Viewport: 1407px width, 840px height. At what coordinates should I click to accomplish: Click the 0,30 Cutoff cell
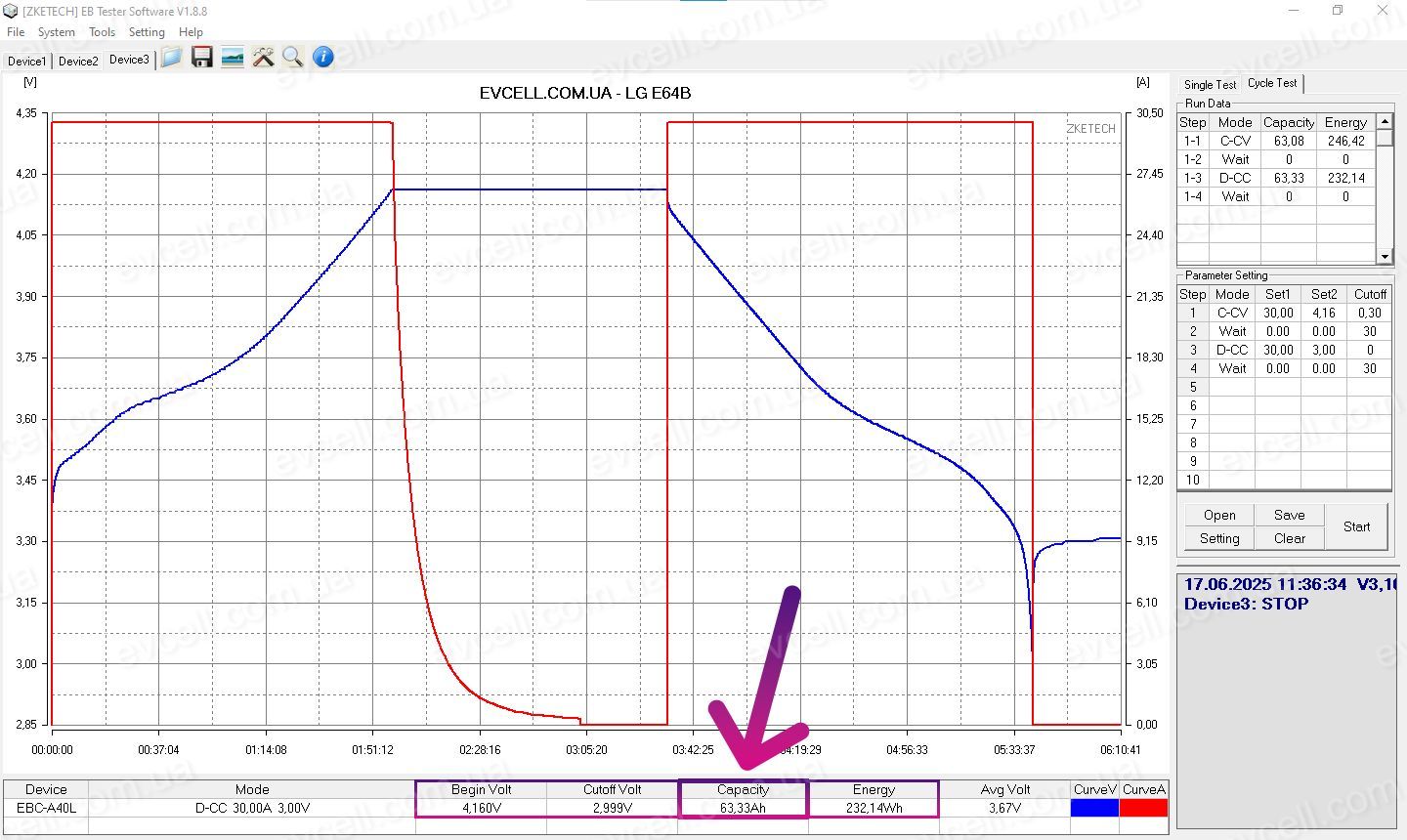click(x=1370, y=313)
